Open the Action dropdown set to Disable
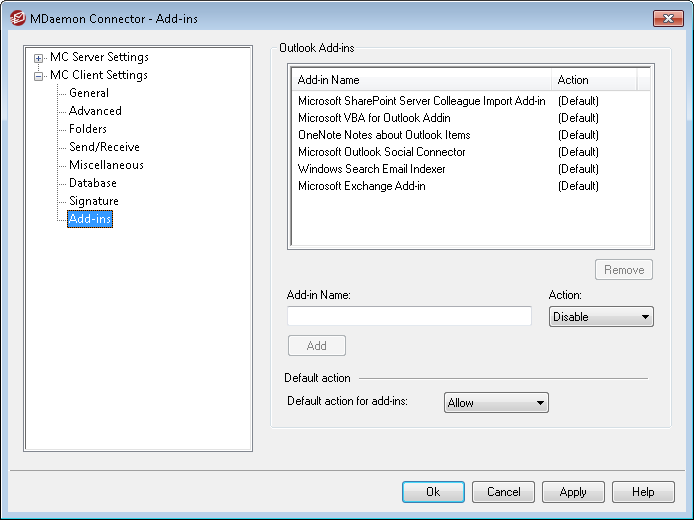694x520 pixels. coord(601,317)
